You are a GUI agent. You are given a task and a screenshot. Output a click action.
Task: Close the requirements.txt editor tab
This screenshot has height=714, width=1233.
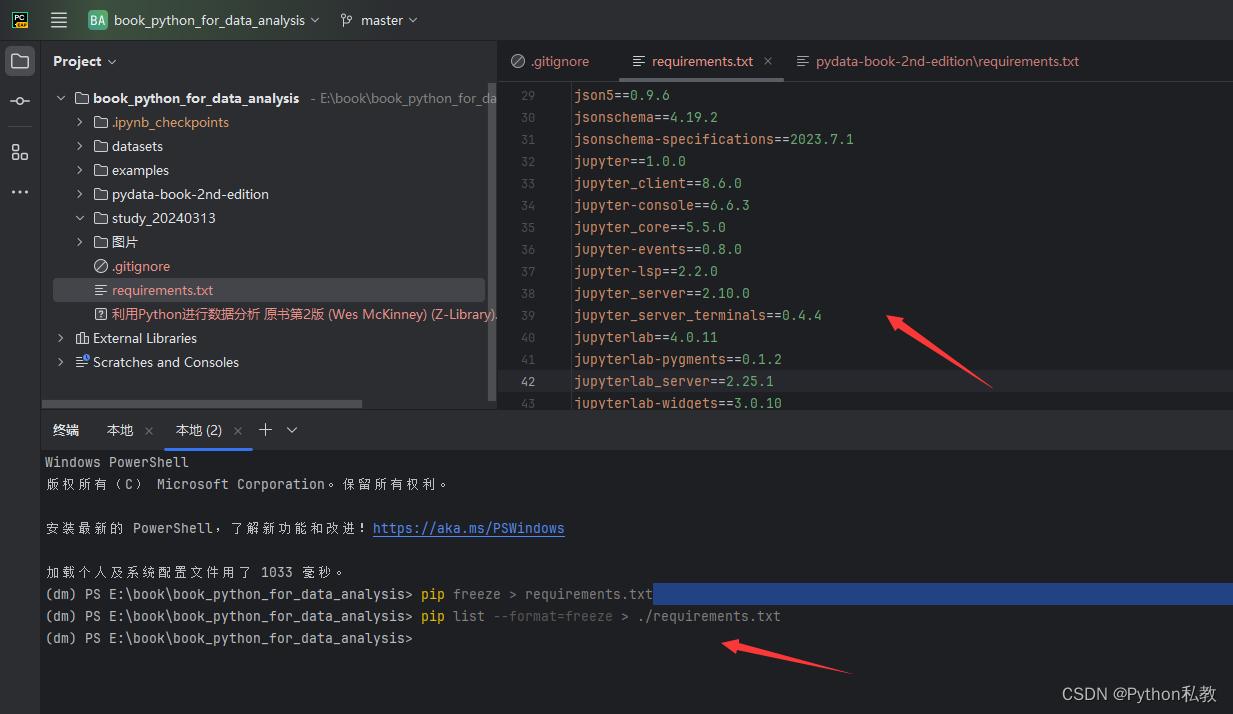tap(767, 61)
